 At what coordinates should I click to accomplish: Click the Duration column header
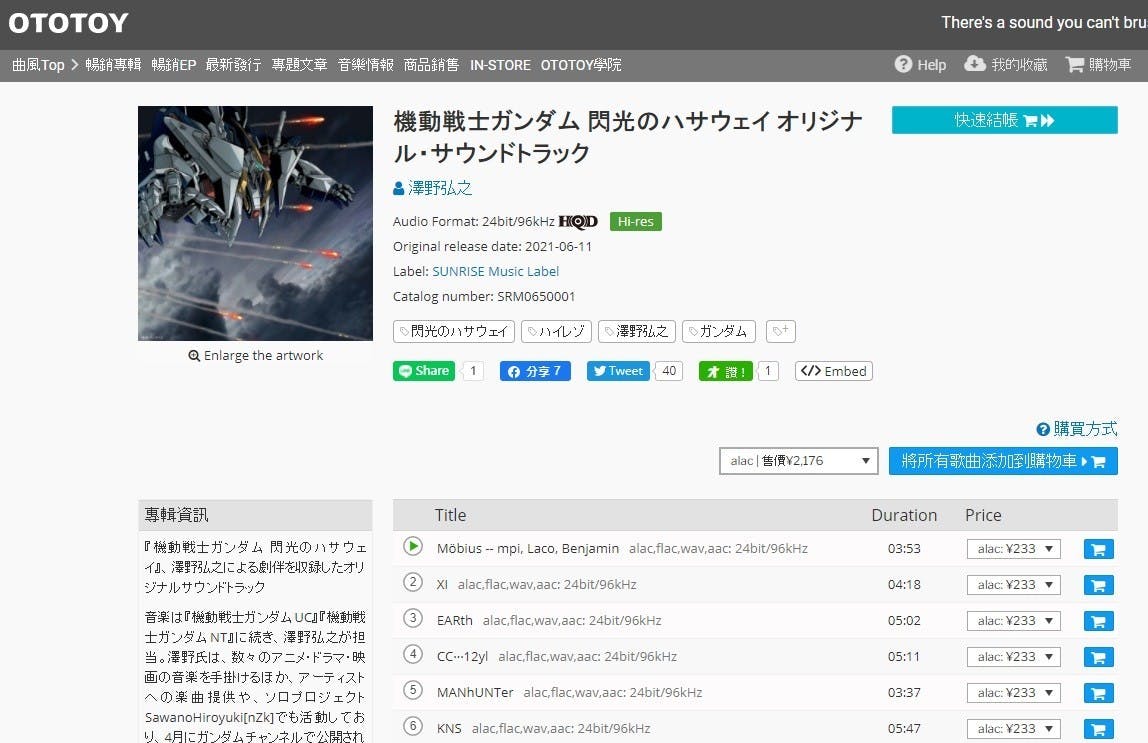pos(904,515)
